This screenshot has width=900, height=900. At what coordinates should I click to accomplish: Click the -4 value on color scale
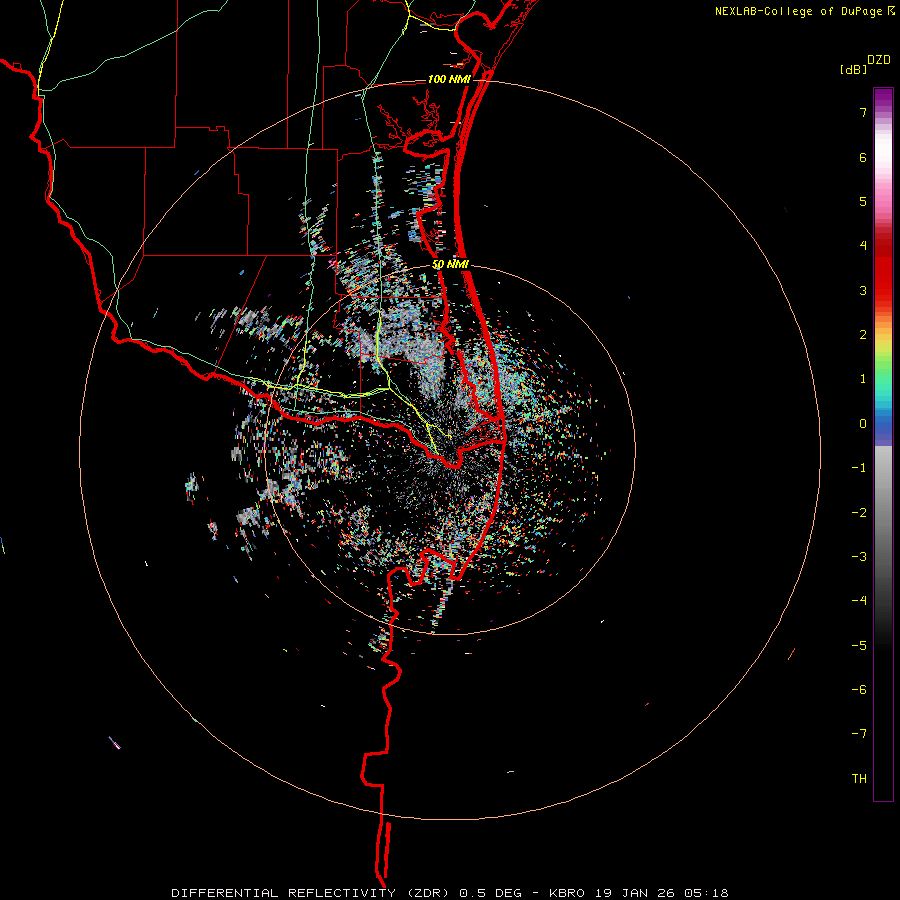pos(859,601)
